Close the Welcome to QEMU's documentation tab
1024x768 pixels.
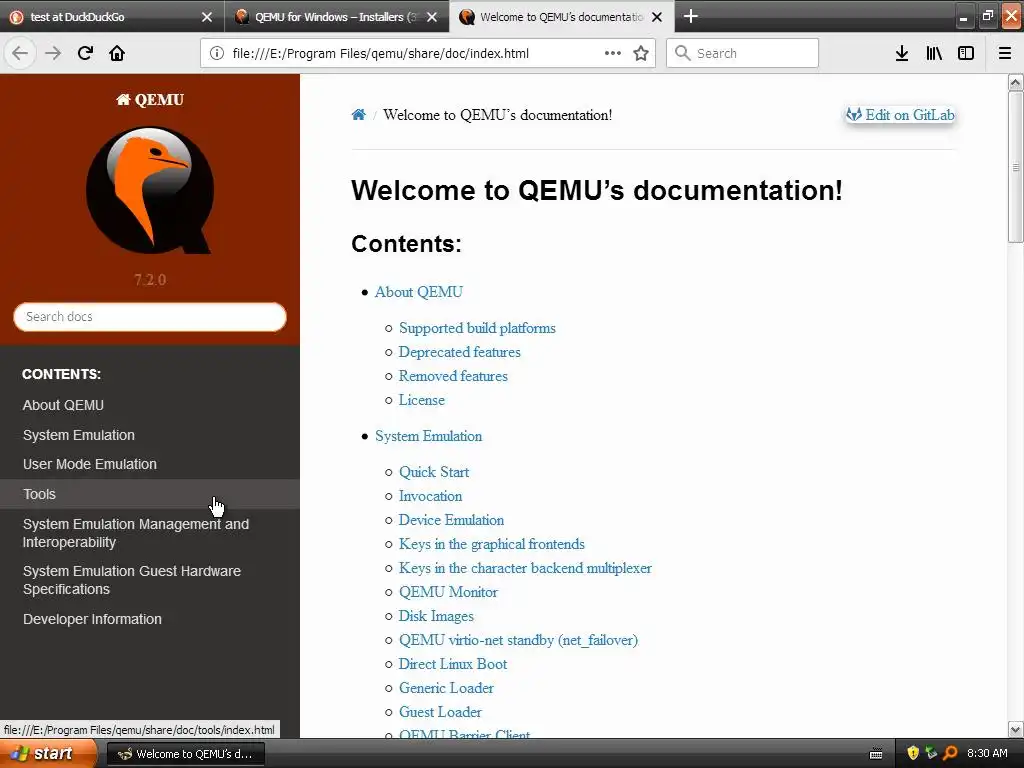coord(658,17)
